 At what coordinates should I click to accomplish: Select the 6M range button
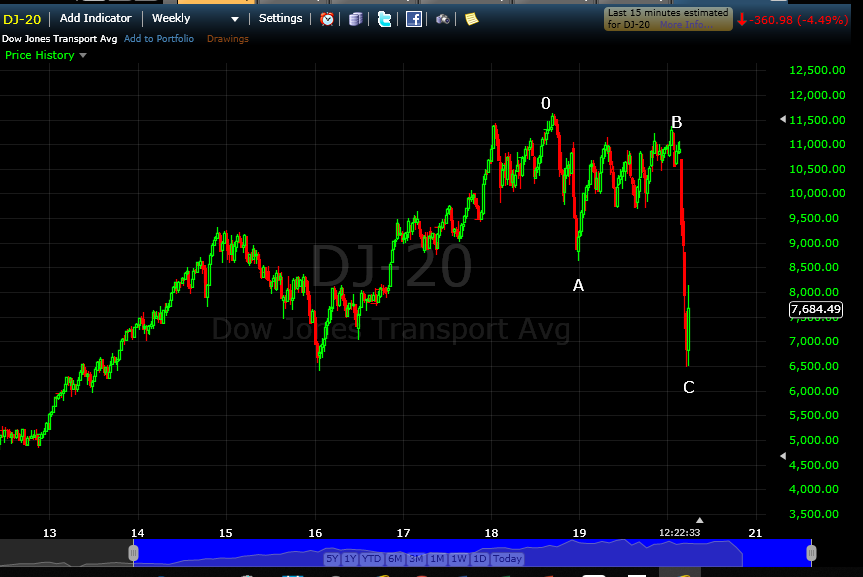pyautogui.click(x=395, y=558)
